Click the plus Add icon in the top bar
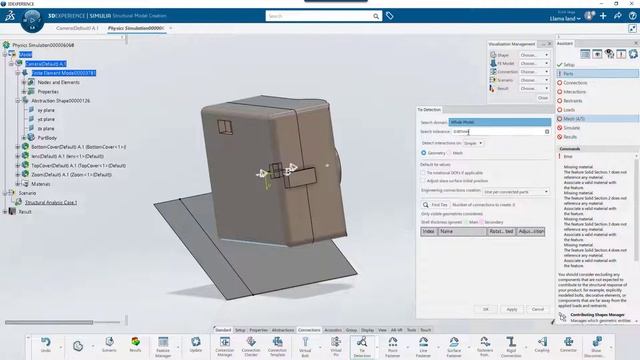This screenshot has width=640, height=360. point(603,16)
